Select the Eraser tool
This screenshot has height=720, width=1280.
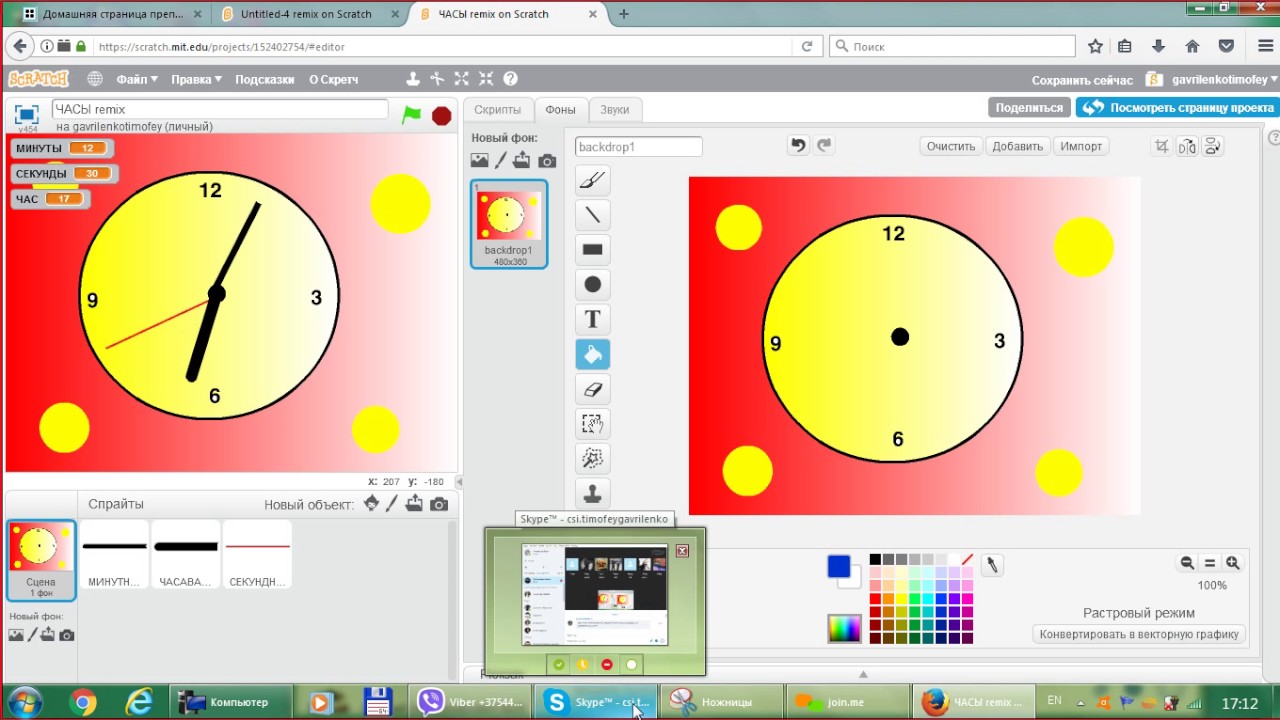pos(593,390)
